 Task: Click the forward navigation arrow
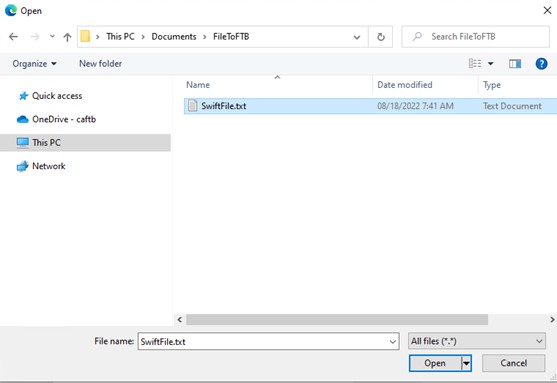coord(35,37)
